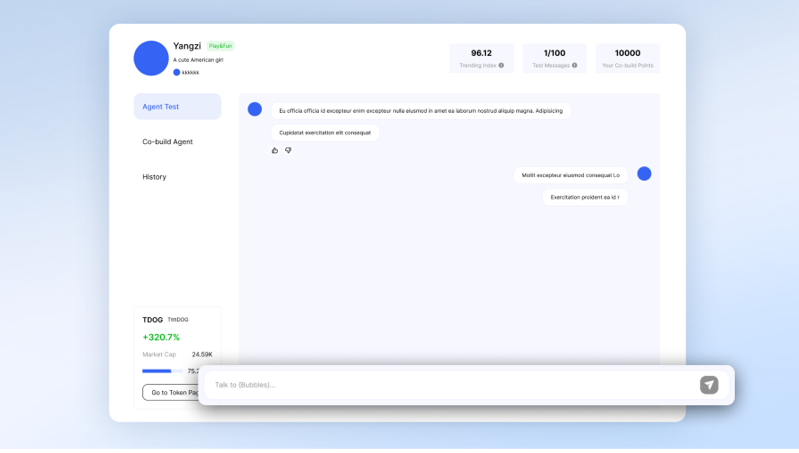Viewport: 799px width, 453px height.
Task: Click the thumbs down icon
Action: 288,151
